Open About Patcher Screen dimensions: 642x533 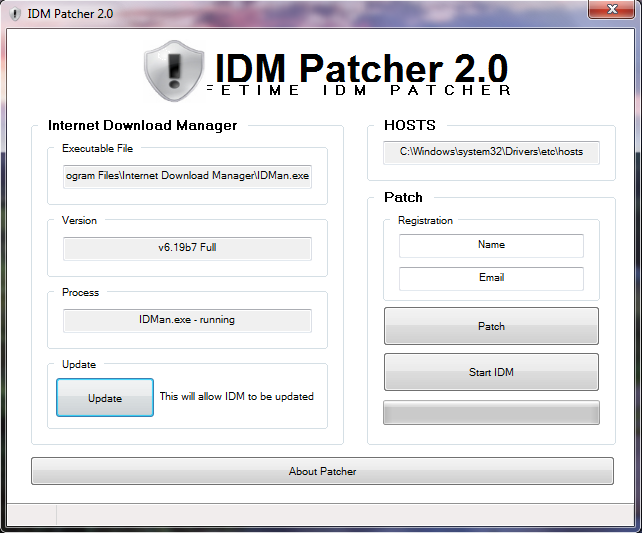click(322, 471)
